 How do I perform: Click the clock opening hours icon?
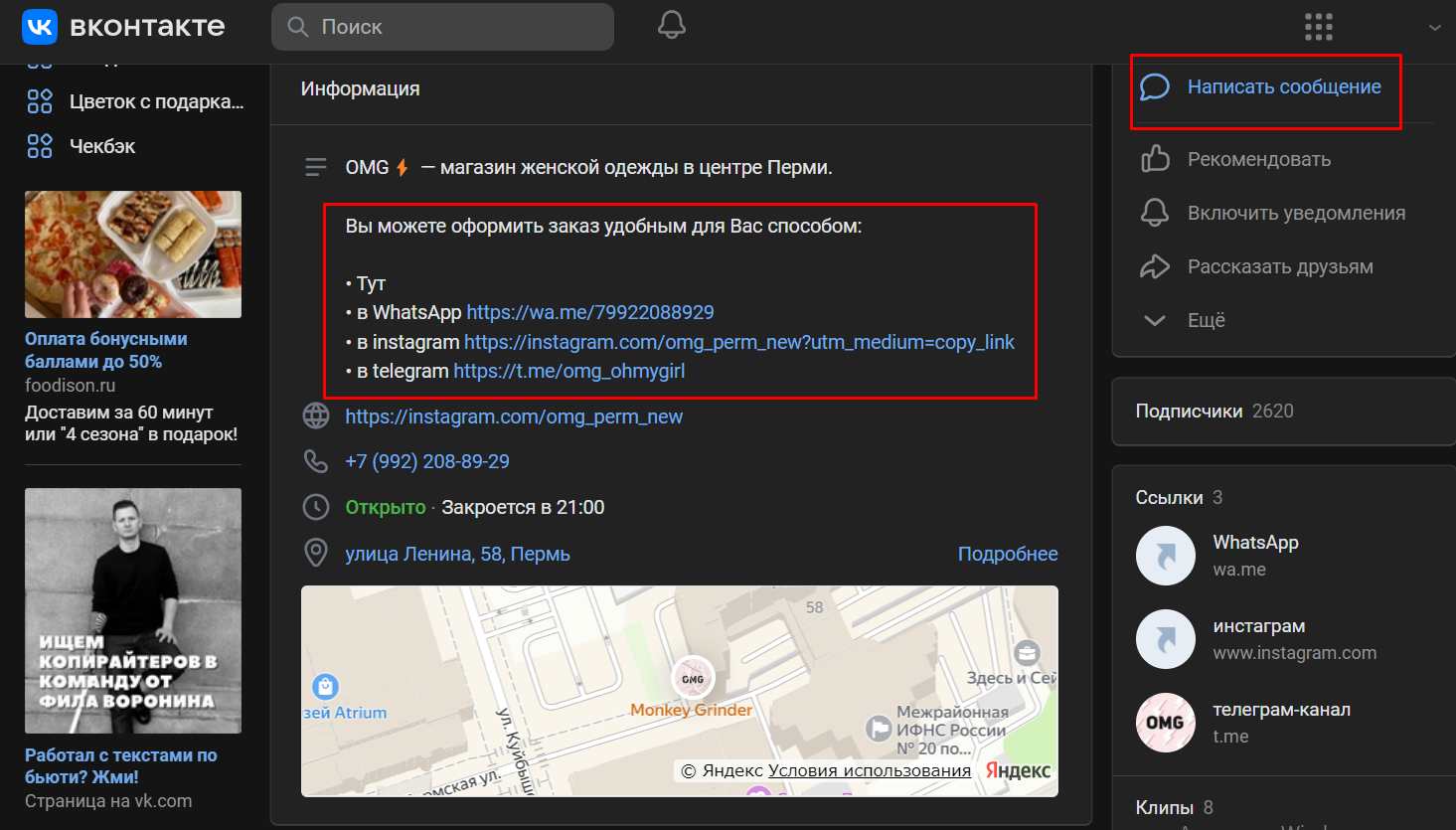pyautogui.click(x=316, y=507)
